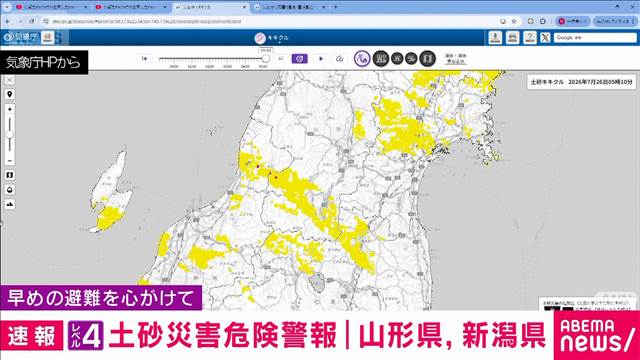Play the map time animation

pos(321,59)
